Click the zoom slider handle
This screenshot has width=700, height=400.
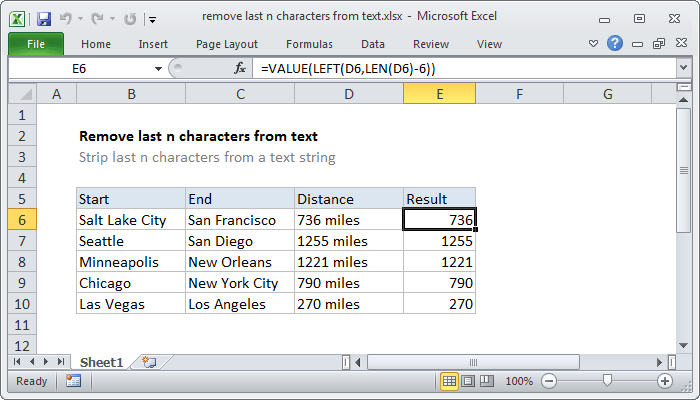[x=607, y=380]
